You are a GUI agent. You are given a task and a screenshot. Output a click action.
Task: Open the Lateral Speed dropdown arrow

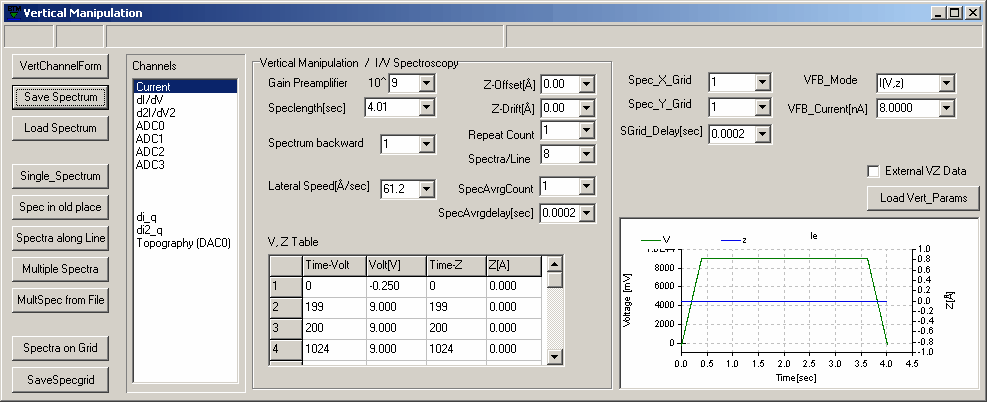[426, 189]
